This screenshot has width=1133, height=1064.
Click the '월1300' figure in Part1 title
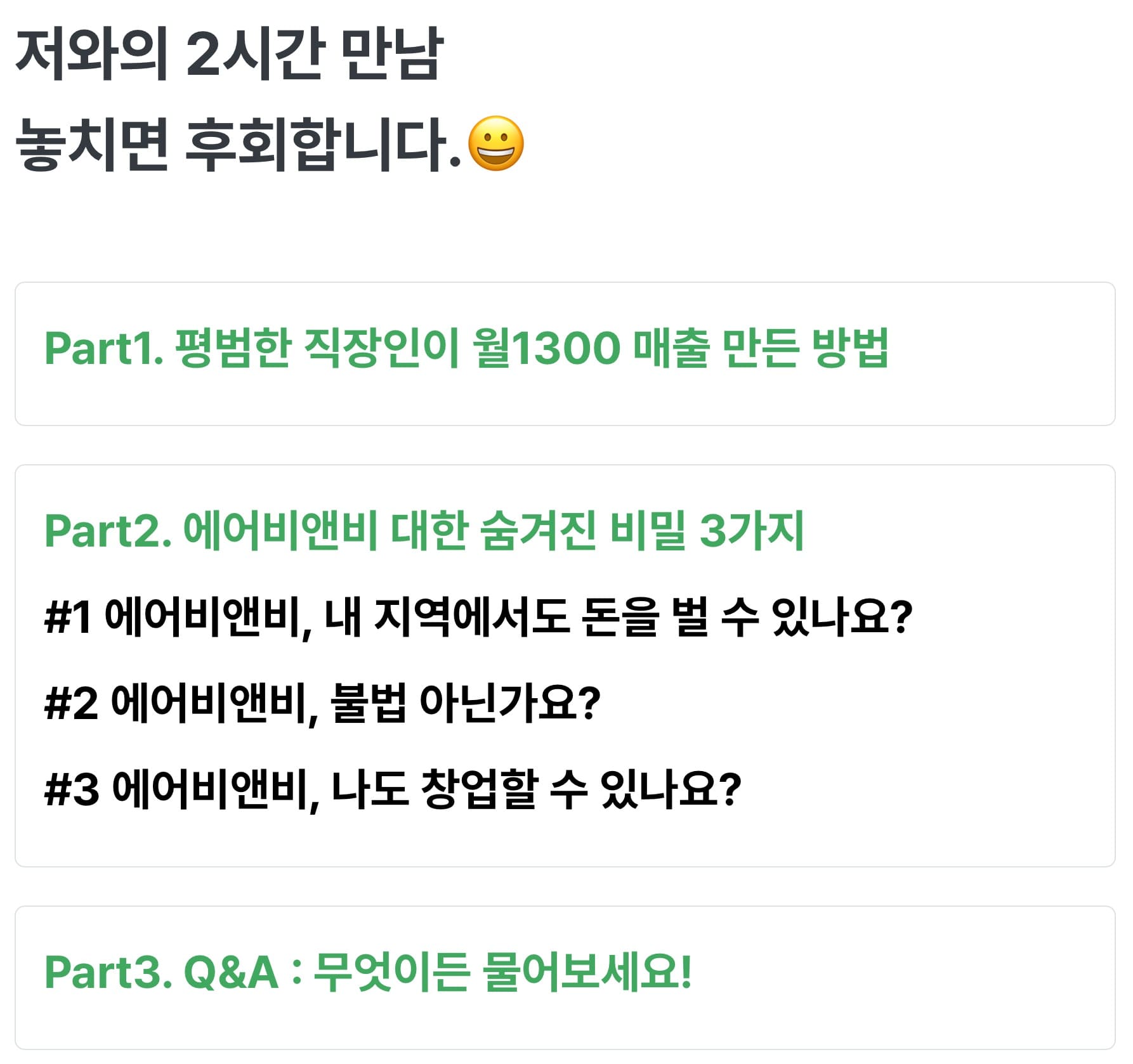click(x=546, y=348)
